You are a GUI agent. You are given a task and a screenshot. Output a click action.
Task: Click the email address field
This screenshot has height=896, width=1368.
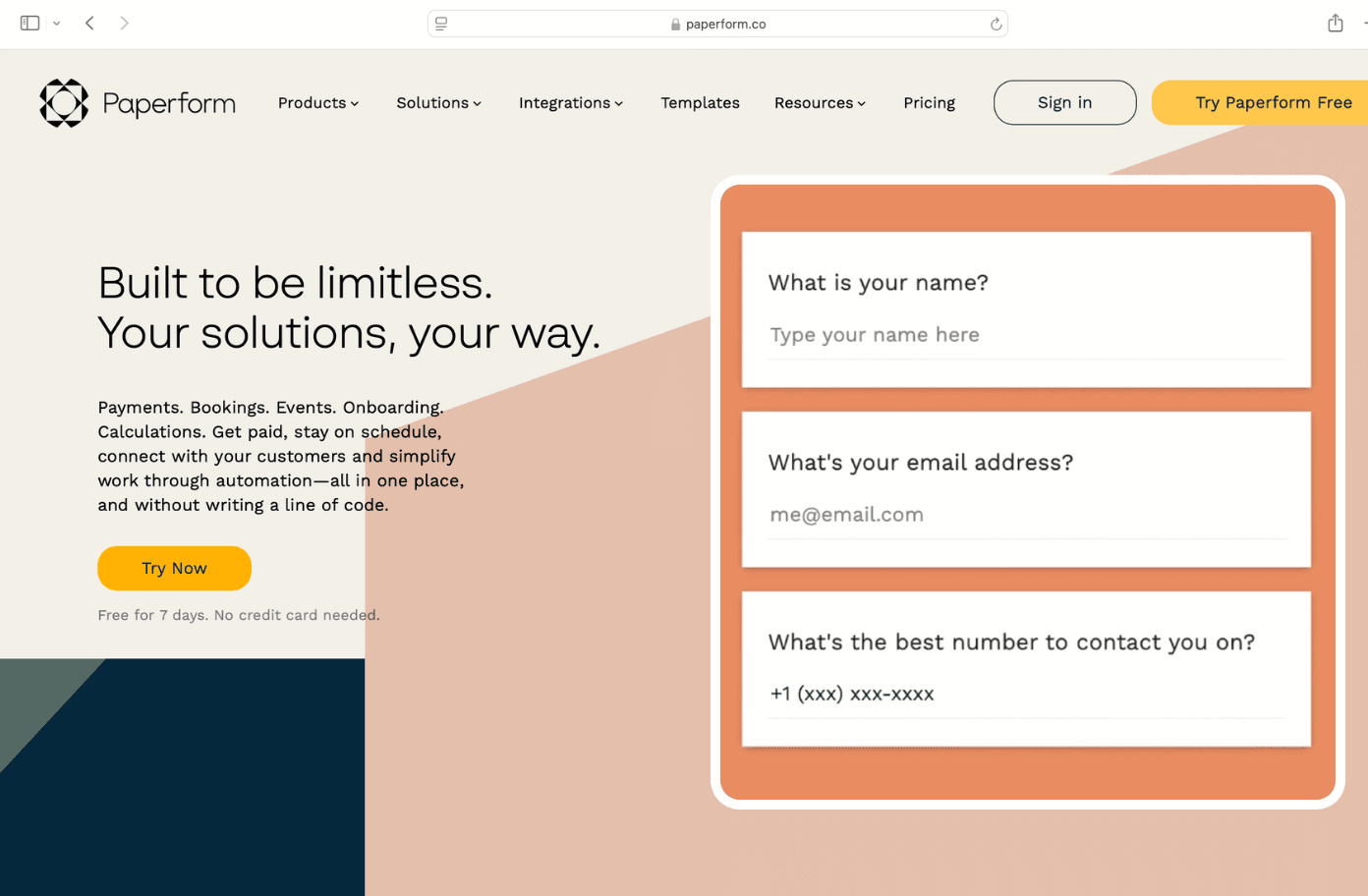(1026, 515)
